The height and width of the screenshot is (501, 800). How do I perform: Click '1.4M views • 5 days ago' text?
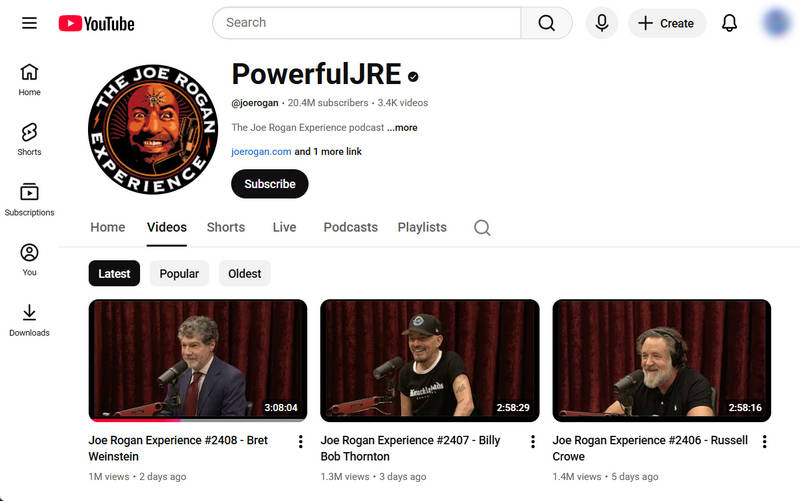605,477
